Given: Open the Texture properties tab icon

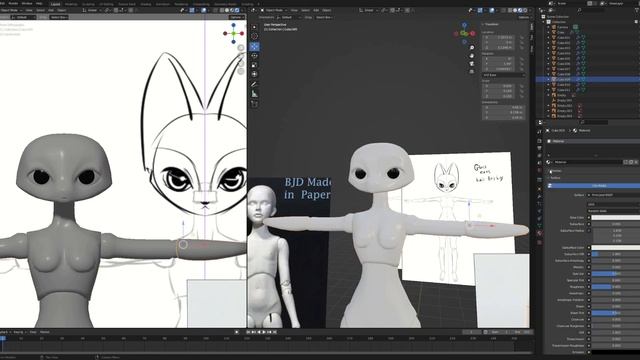Looking at the screenshot, I should click(540, 242).
